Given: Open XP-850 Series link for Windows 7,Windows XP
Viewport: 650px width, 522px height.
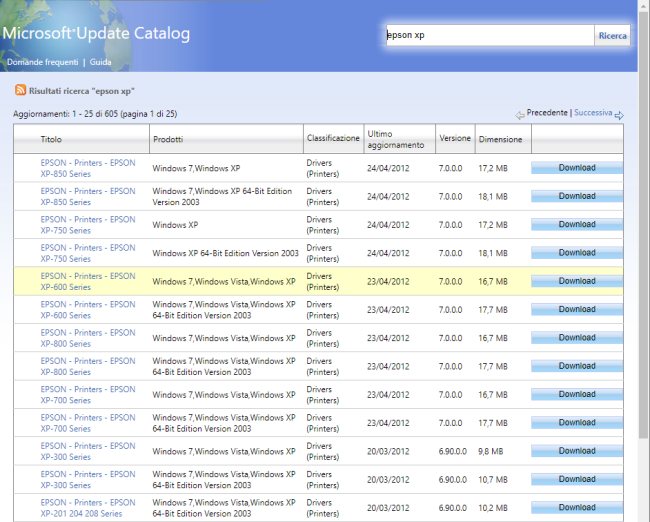Looking at the screenshot, I should (88, 168).
